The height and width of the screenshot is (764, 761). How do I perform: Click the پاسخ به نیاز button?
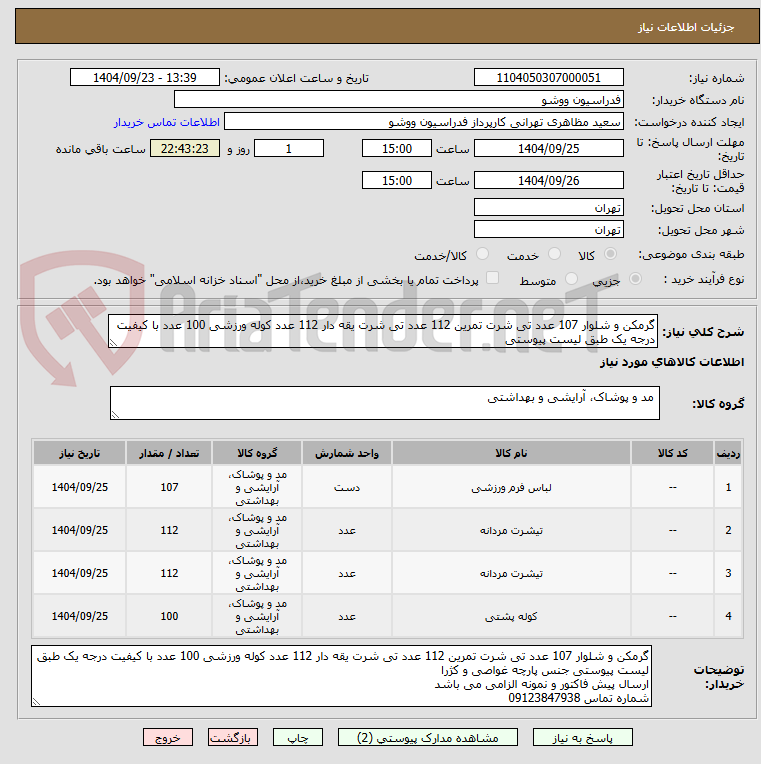click(582, 737)
